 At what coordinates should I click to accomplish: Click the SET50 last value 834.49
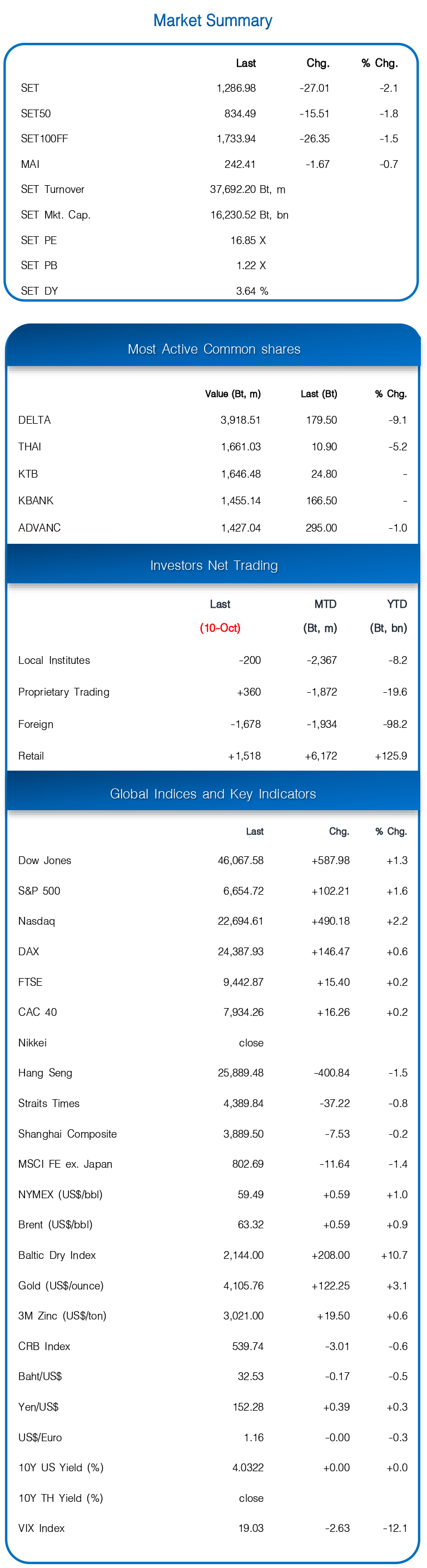pos(240,114)
